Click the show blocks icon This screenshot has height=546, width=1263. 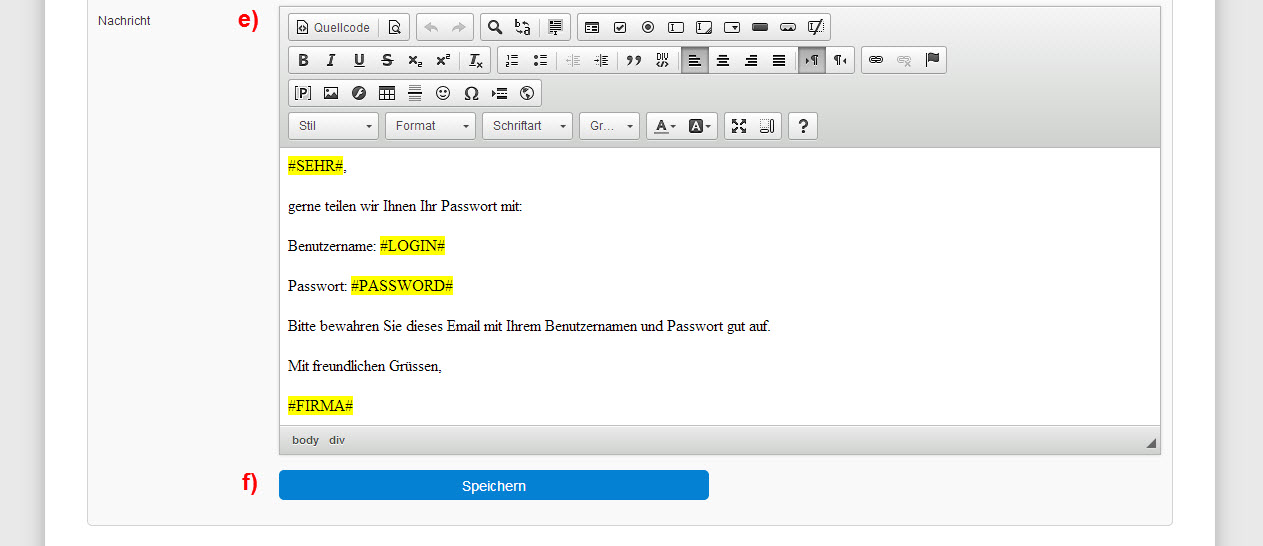click(x=767, y=126)
